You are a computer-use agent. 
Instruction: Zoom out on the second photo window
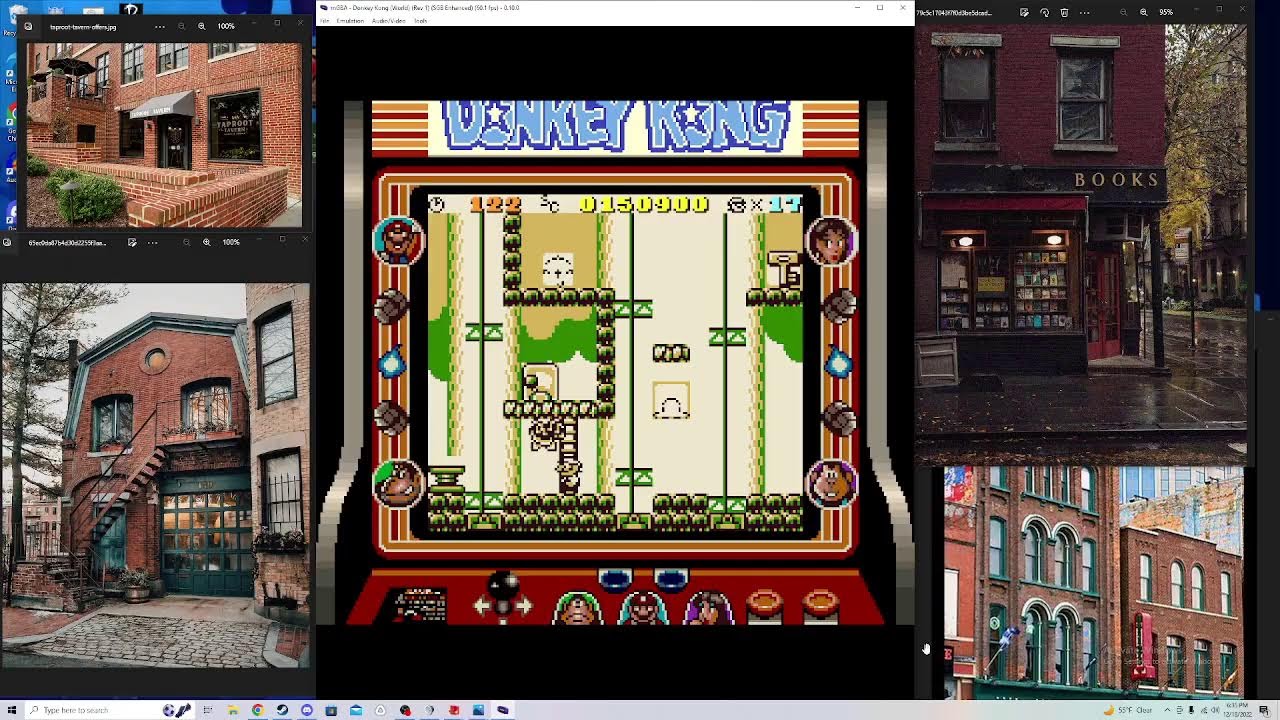[x=186, y=242]
